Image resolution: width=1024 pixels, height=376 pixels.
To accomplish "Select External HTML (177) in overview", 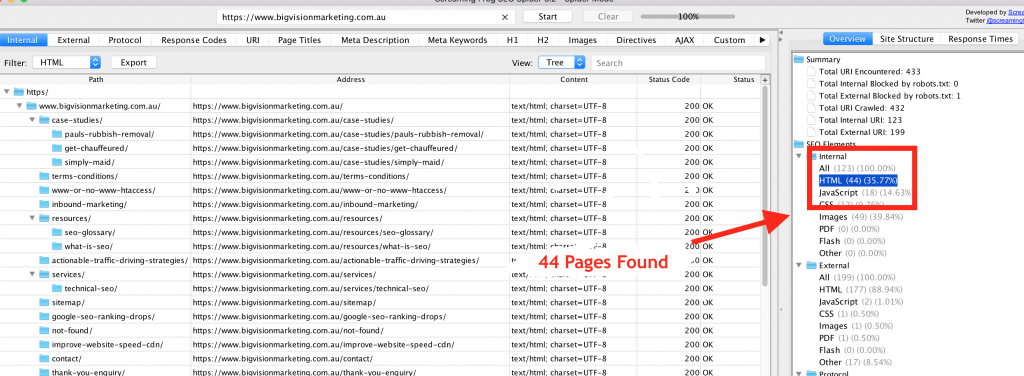I will tap(861, 290).
